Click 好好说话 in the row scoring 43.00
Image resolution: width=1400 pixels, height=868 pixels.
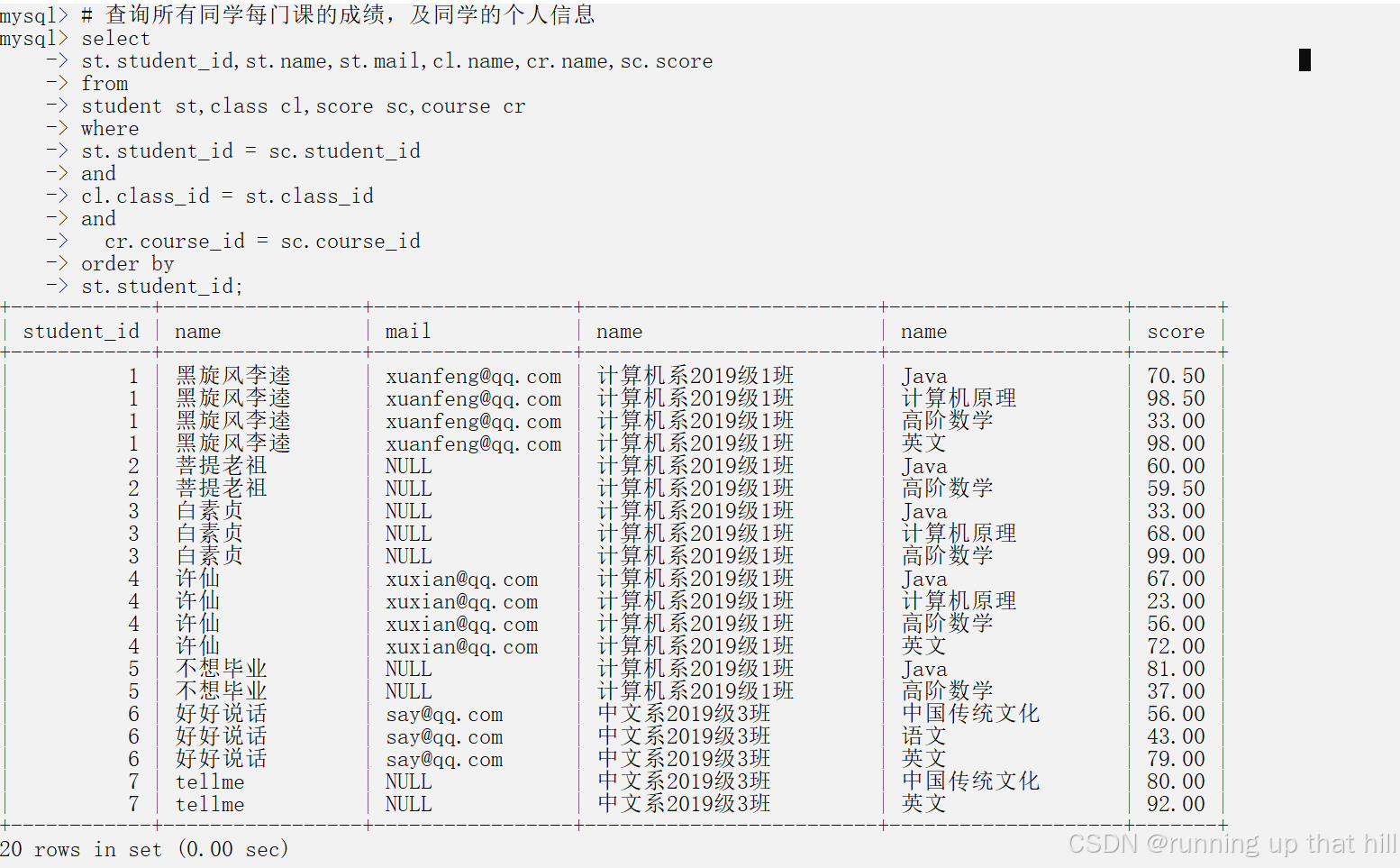[222, 736]
